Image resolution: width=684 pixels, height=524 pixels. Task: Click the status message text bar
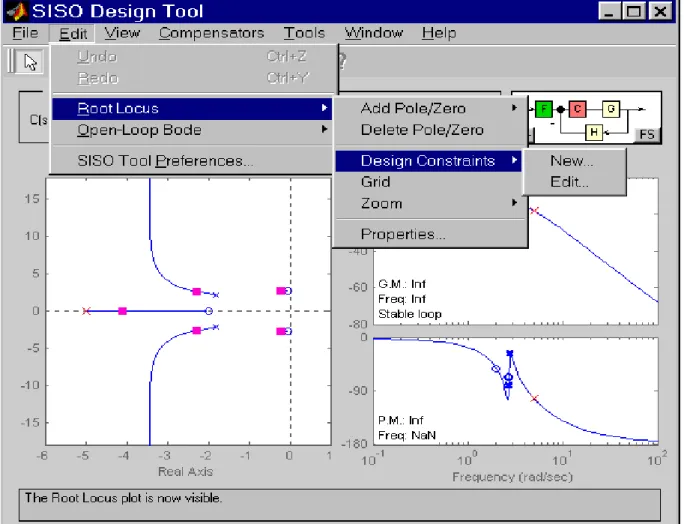339,505
